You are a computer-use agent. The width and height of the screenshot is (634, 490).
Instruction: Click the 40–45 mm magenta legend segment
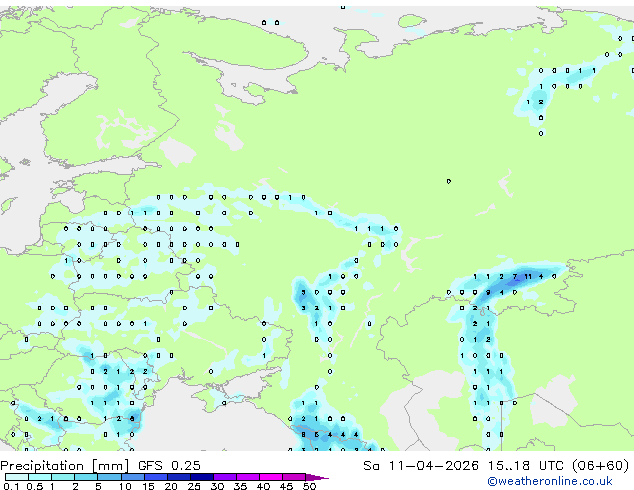(271, 477)
